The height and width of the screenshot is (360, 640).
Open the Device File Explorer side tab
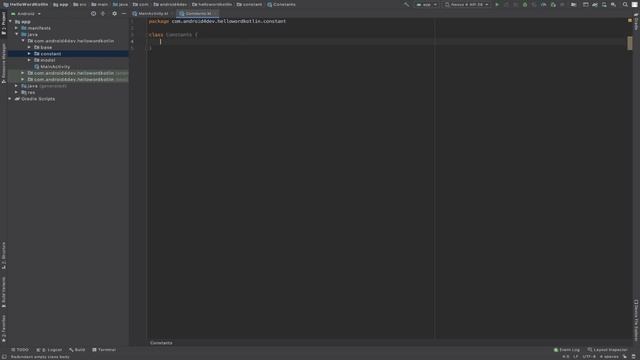[636, 320]
